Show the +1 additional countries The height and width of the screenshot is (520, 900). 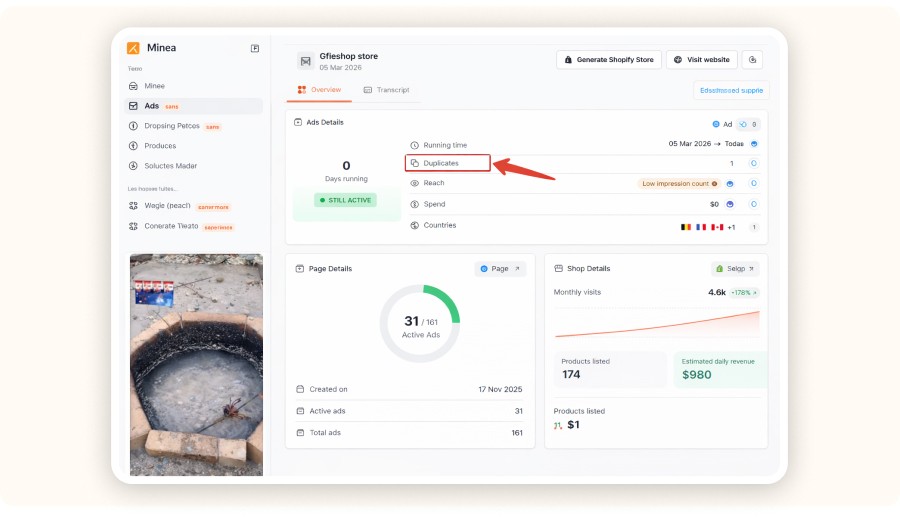pyautogui.click(x=731, y=227)
